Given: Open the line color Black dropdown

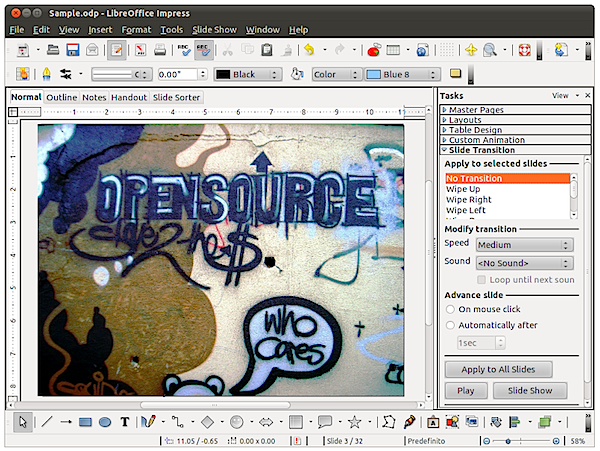Looking at the screenshot, I should [248, 74].
